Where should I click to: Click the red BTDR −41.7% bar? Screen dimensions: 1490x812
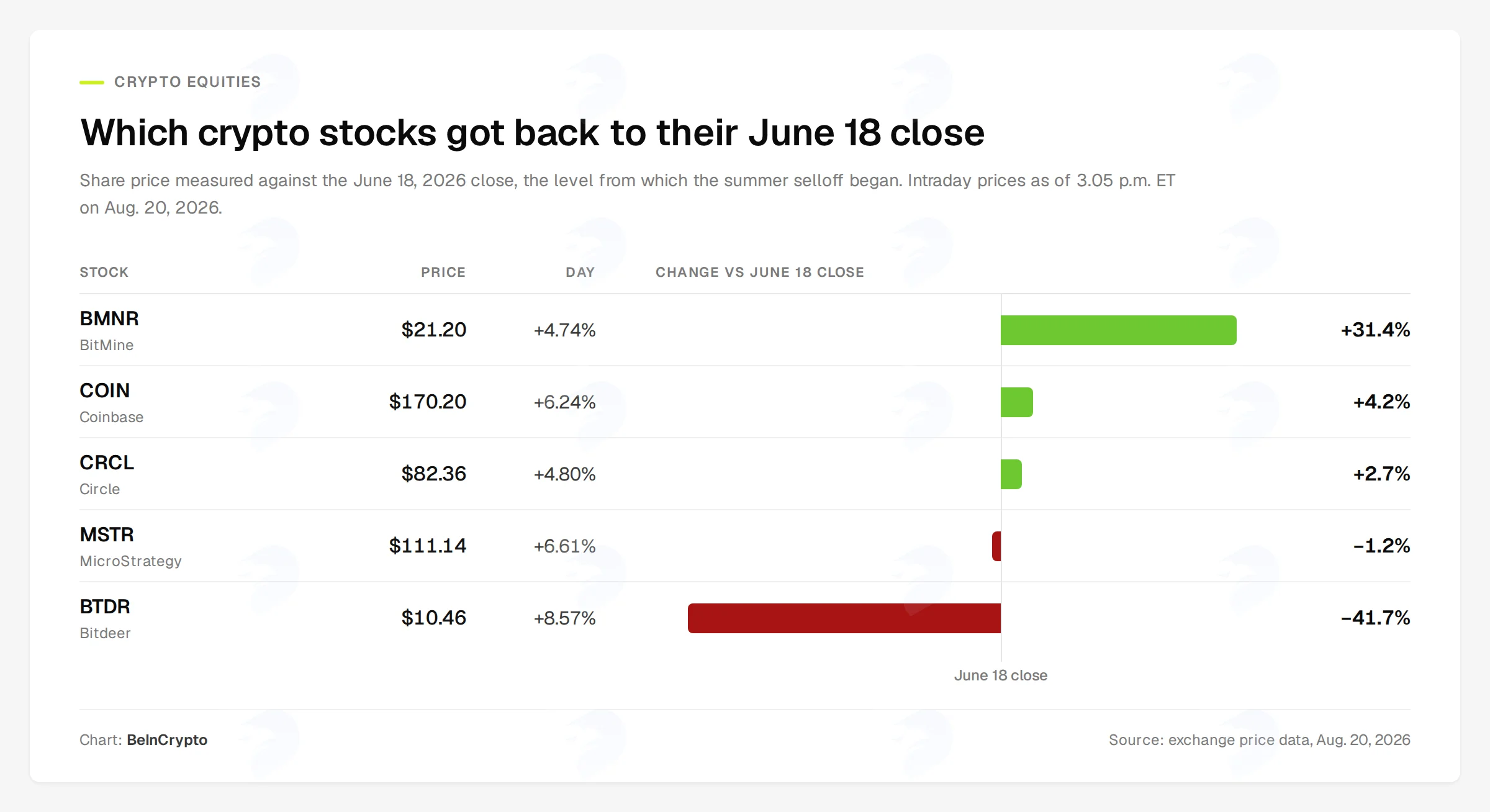click(844, 618)
